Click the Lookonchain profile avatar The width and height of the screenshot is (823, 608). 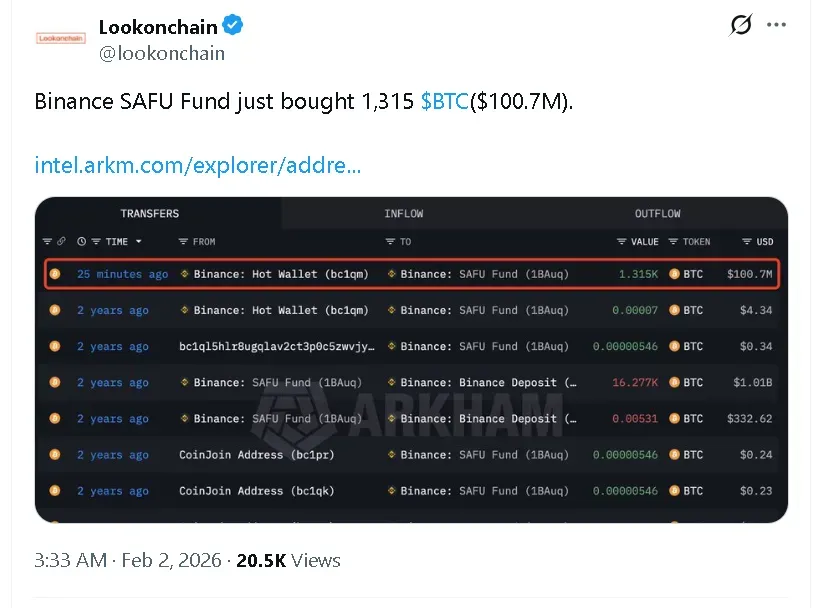(61, 38)
